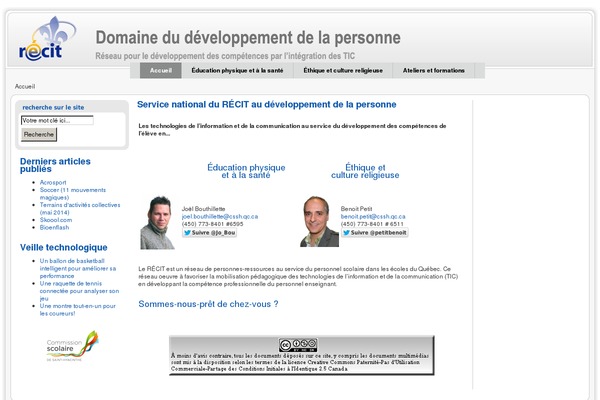Open Éducation physique et à la santé heading link
The height and width of the screenshot is (400, 600).
246,171
